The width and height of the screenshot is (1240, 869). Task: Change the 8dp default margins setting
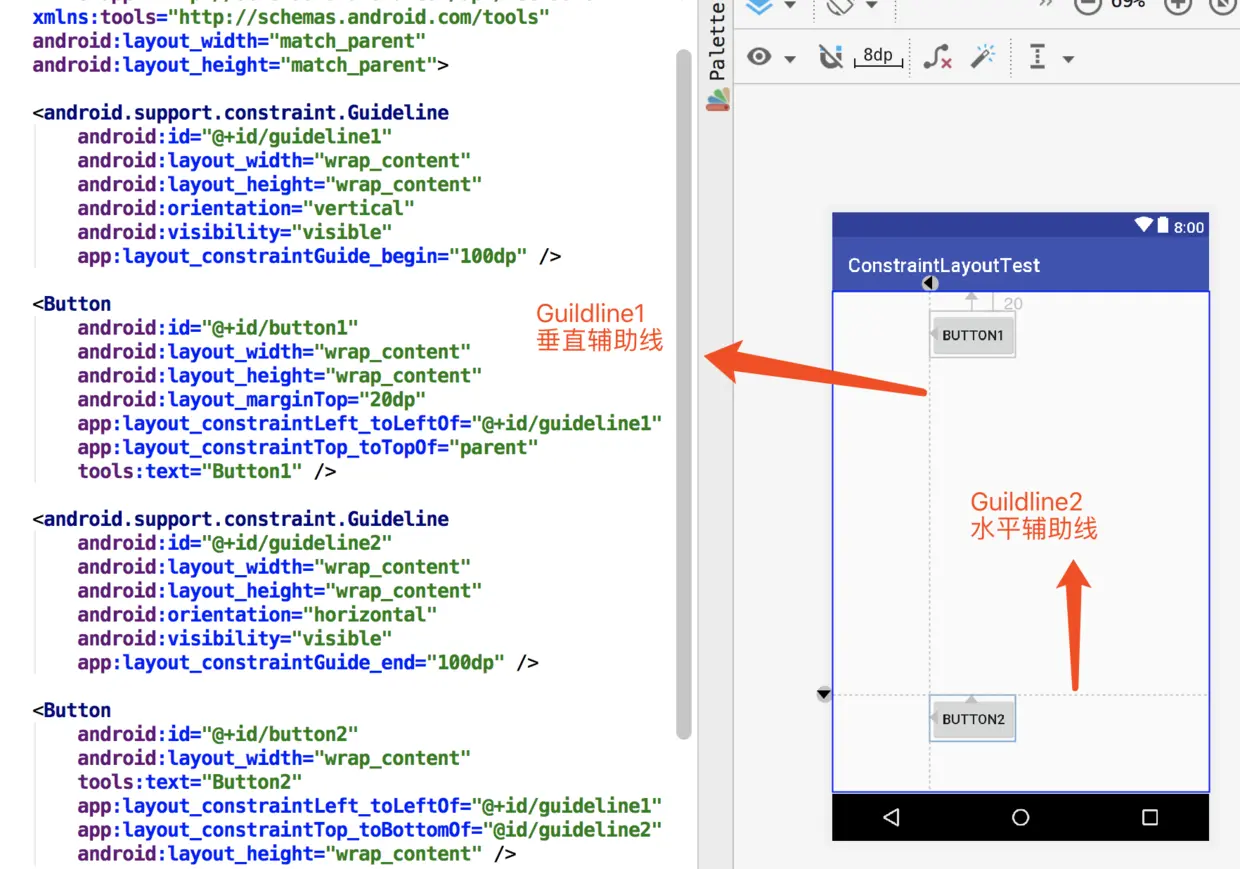(x=878, y=57)
